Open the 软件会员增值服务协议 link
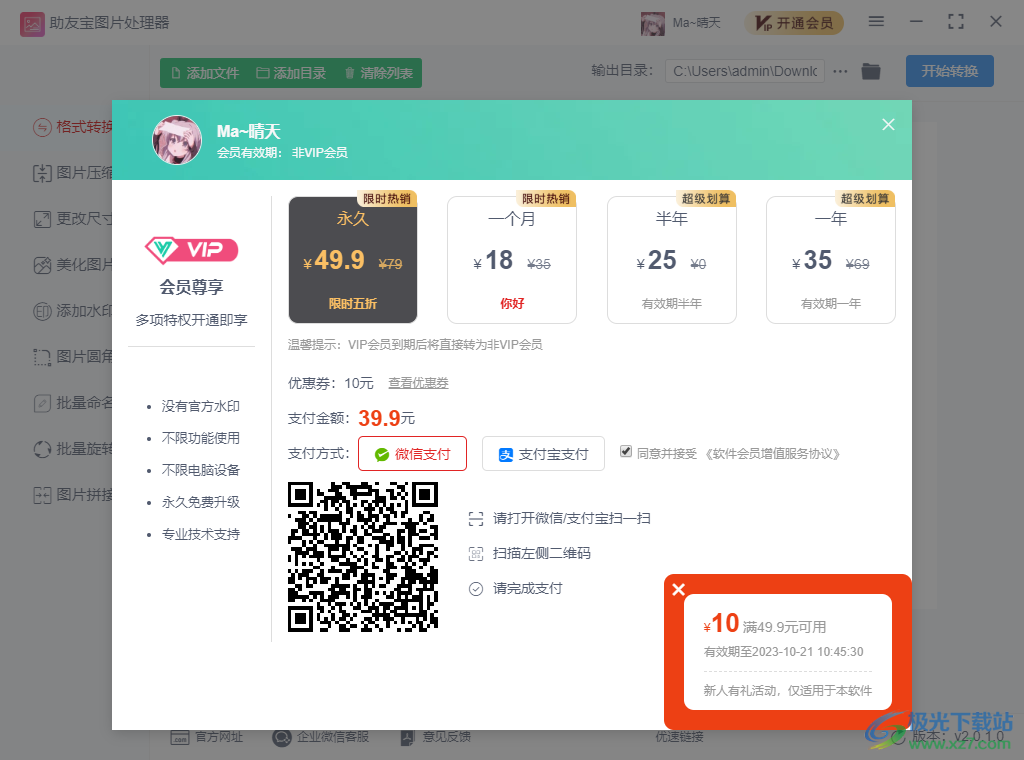 click(x=771, y=454)
